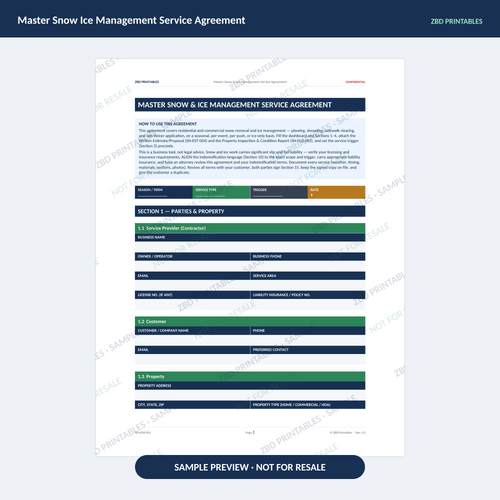This screenshot has height=500, width=500.
Task: Click the CUSTOMER / COMPANY NAME field label
Action: [163, 331]
